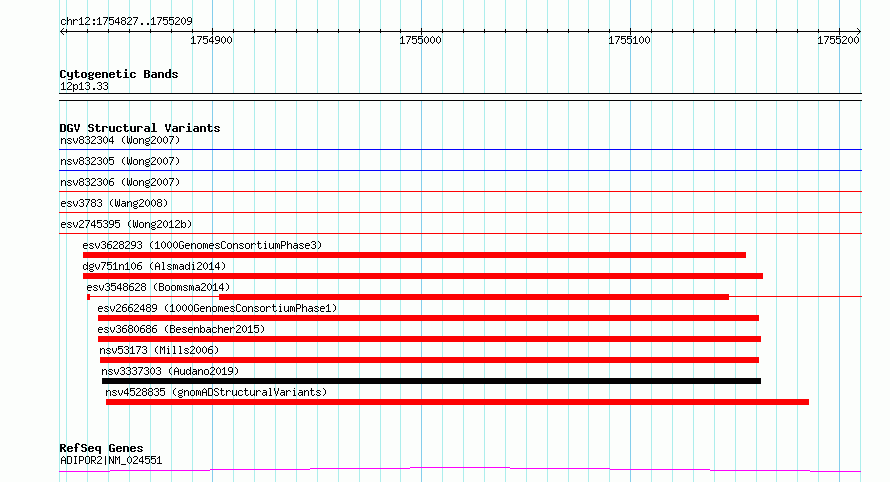This screenshot has height=482, width=890.
Task: Select the DGV Structural Variants track title
Action: [x=140, y=128]
